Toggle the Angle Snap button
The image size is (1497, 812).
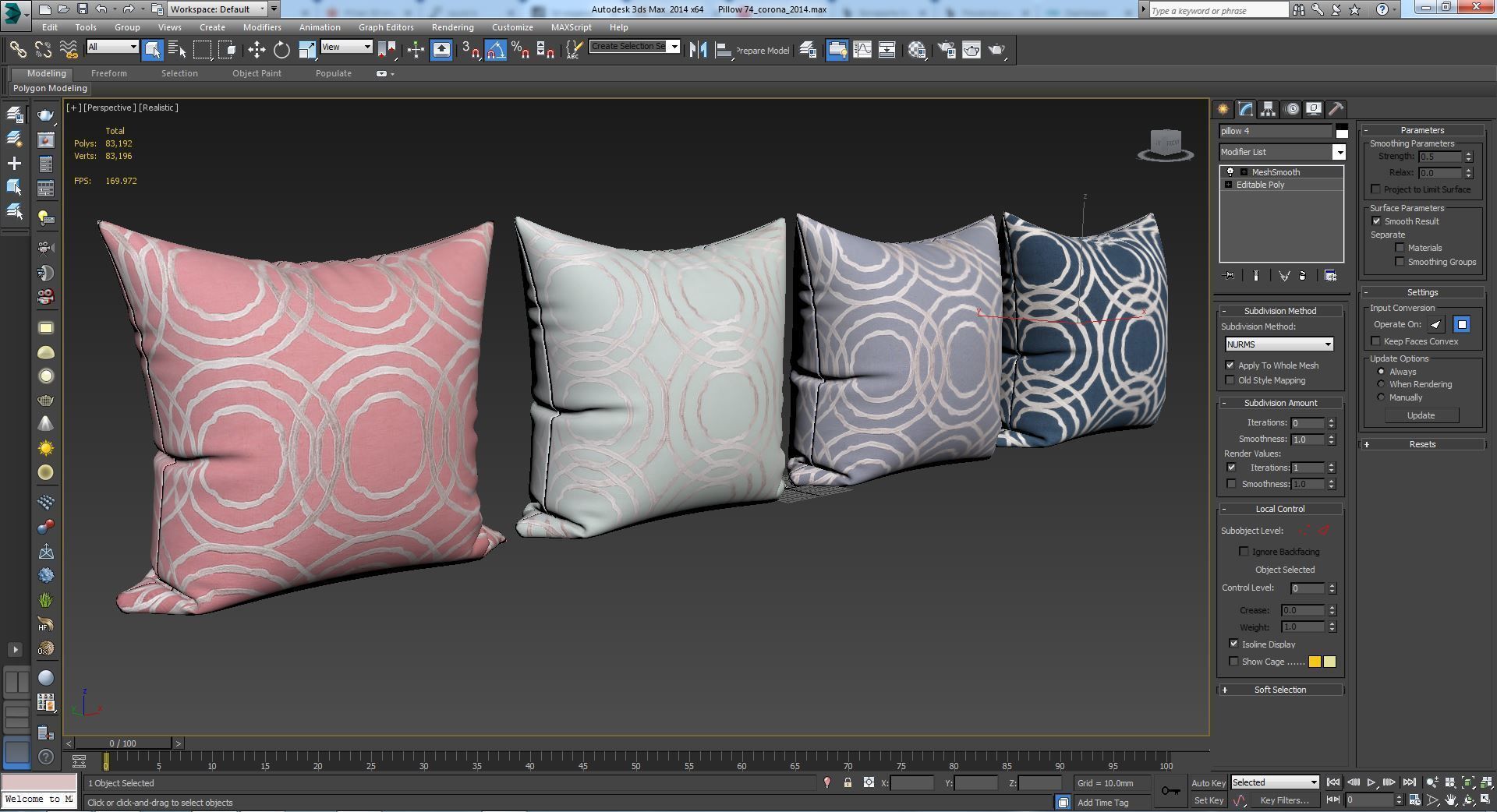tap(496, 50)
